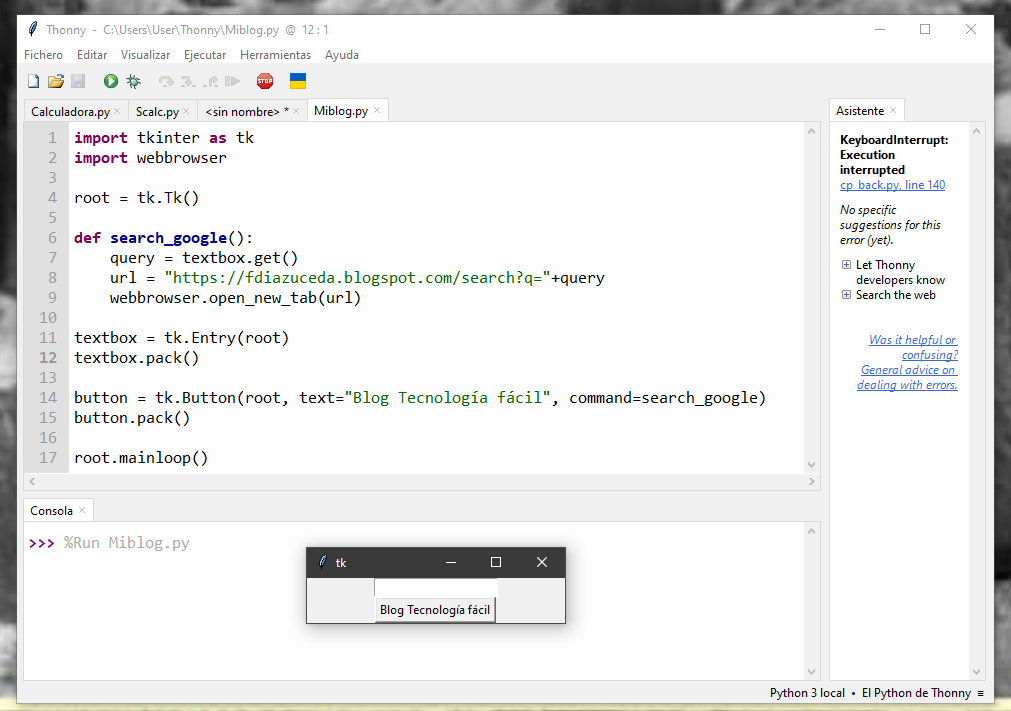Open the Visualizar menu

point(145,55)
